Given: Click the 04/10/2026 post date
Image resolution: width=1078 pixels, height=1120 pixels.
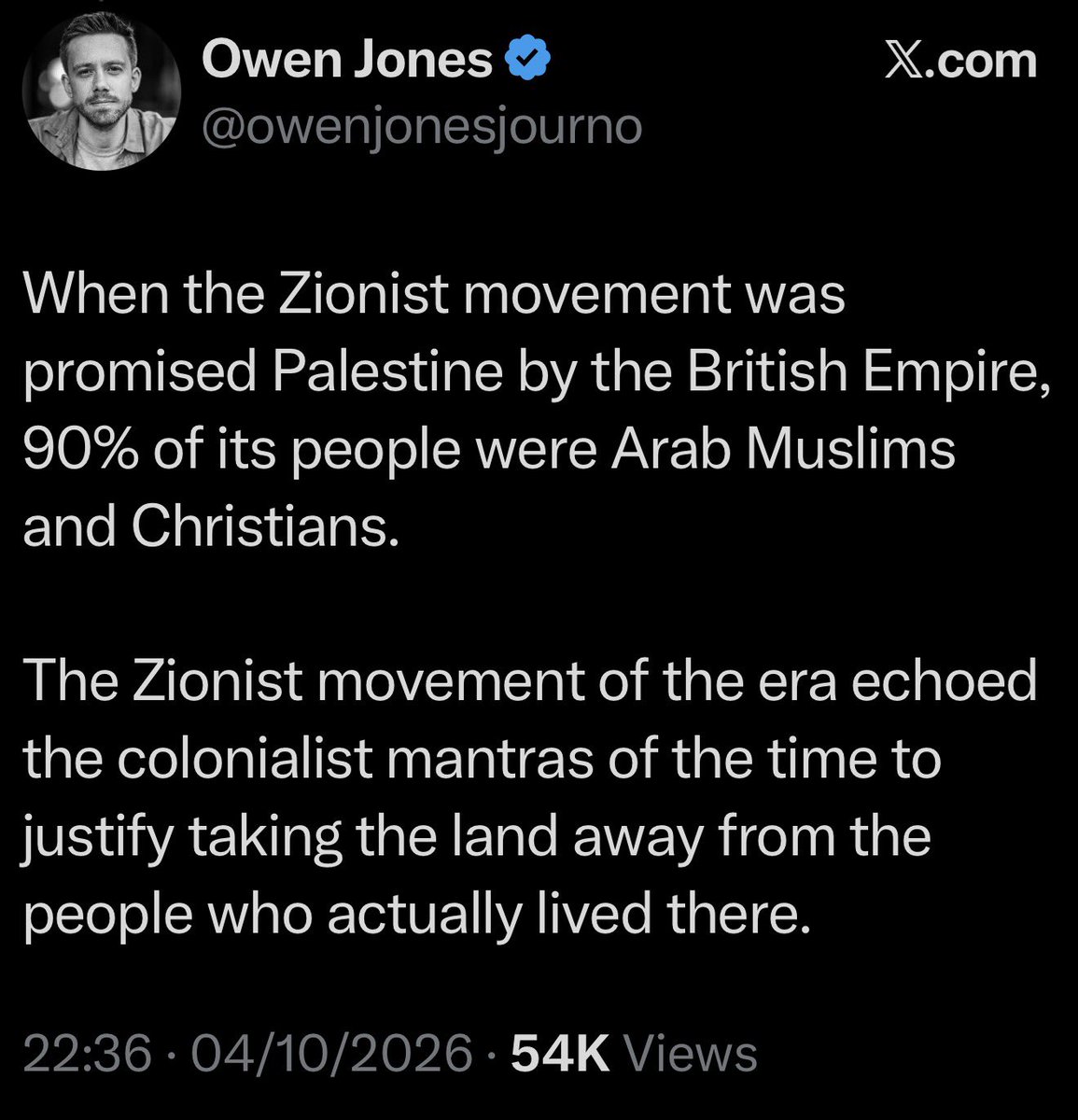Looking at the screenshot, I should (328, 1054).
